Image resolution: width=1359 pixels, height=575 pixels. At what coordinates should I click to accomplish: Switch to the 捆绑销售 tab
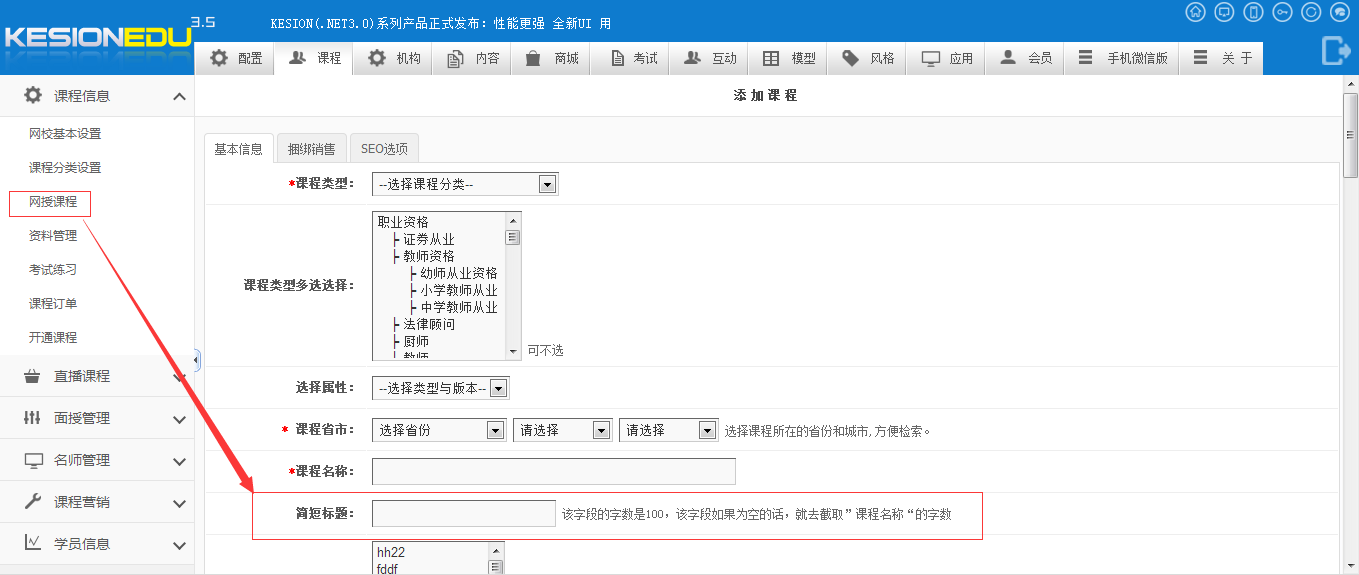tap(311, 149)
